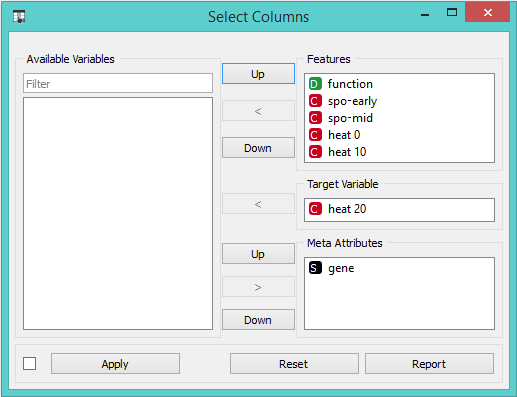This screenshot has height=397, width=517.
Task: Click the Up button beside Features
Action: (x=258, y=74)
